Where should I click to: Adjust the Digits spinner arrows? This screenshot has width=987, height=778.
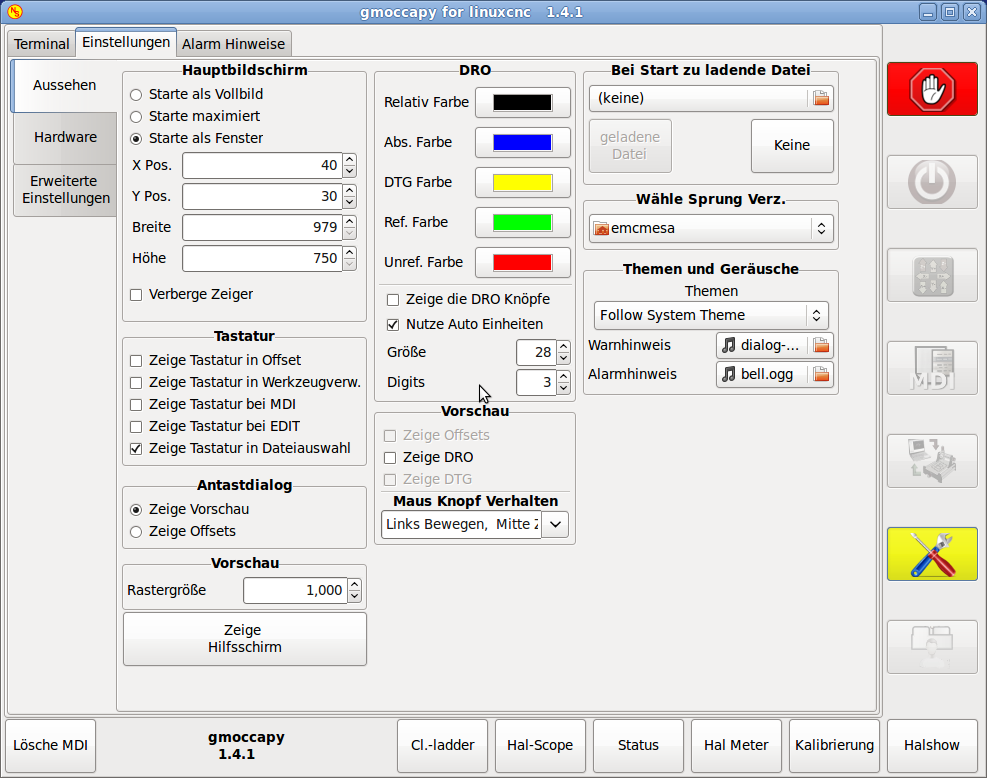[563, 382]
